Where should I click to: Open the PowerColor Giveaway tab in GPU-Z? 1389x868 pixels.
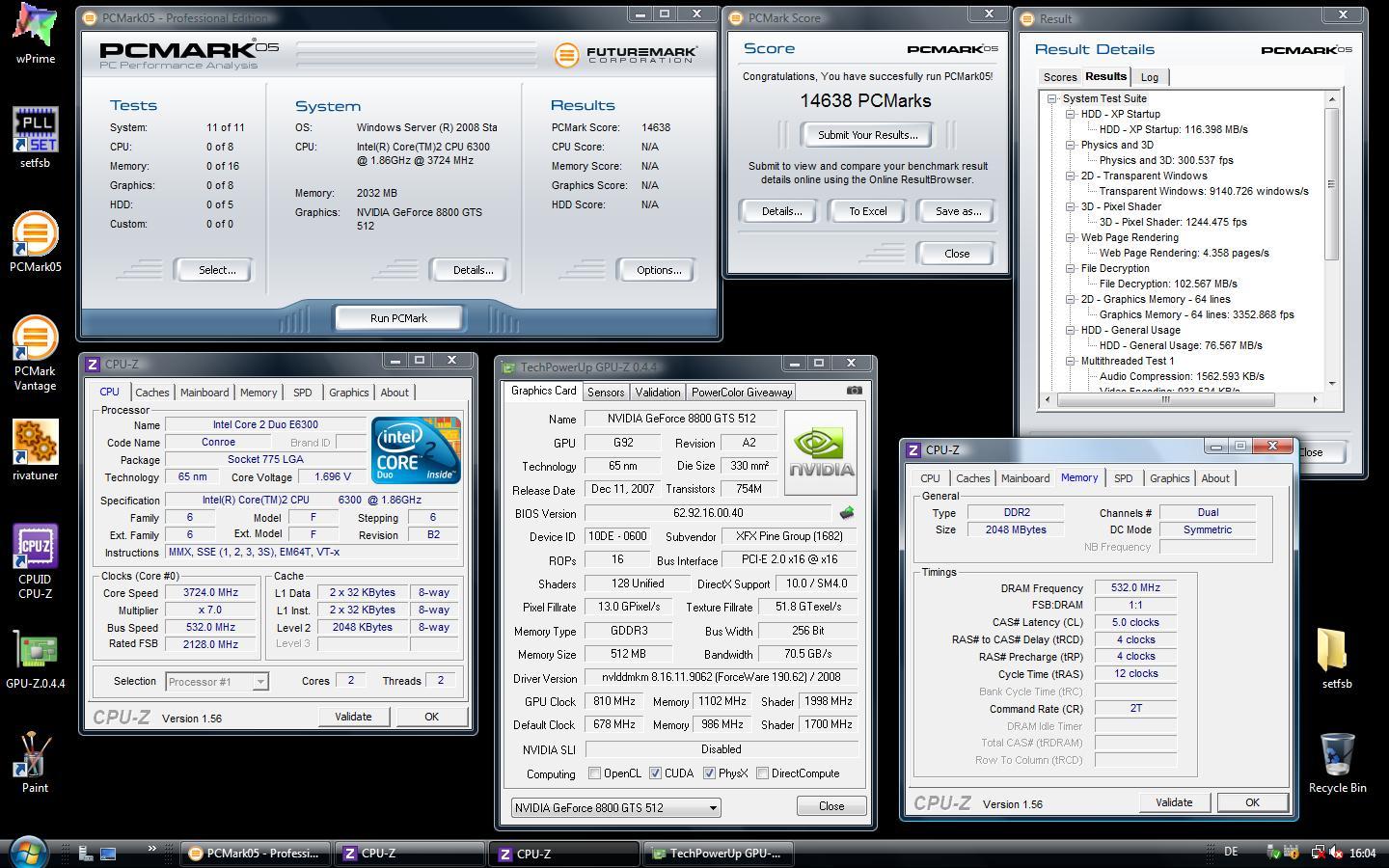742,392
